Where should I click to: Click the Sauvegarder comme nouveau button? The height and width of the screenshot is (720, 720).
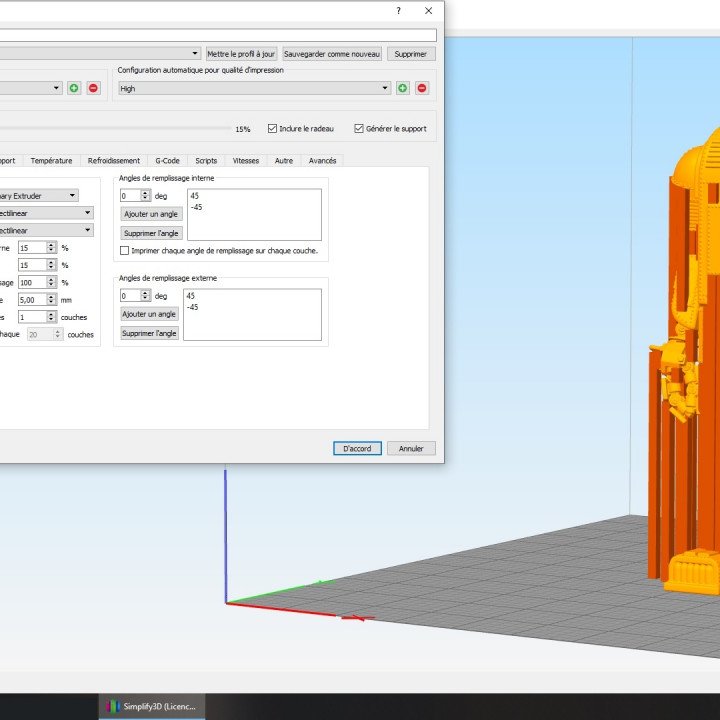coord(332,53)
